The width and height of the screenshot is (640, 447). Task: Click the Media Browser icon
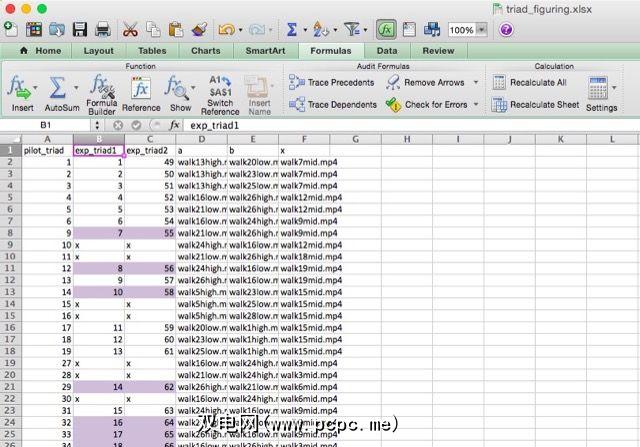(431, 29)
